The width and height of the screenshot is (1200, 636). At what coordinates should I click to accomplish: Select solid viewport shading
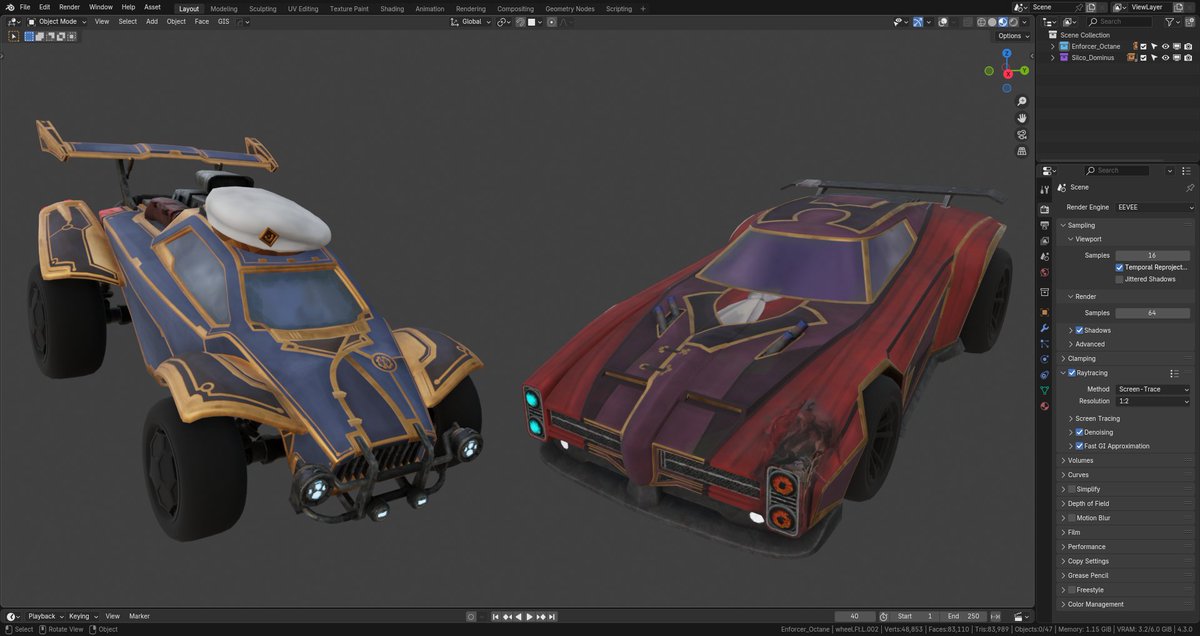pos(992,22)
